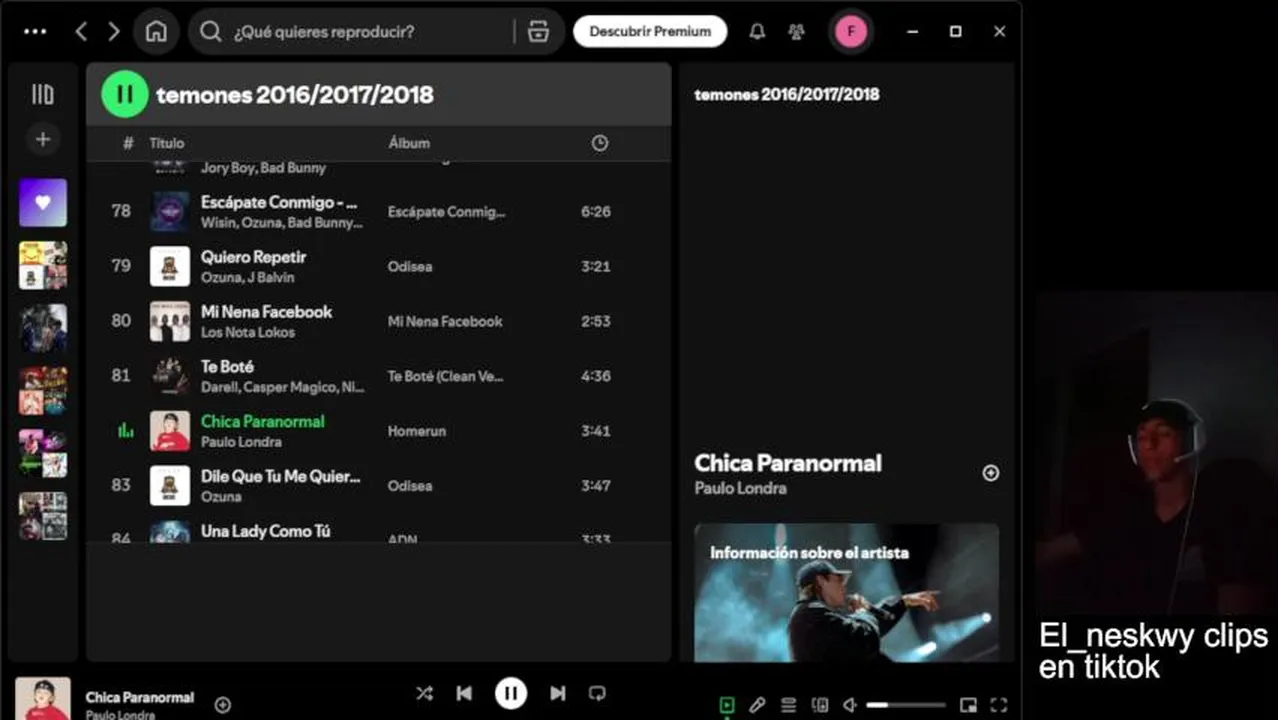
Task: Open the second playlist cover in sidebar
Action: [x=42, y=265]
